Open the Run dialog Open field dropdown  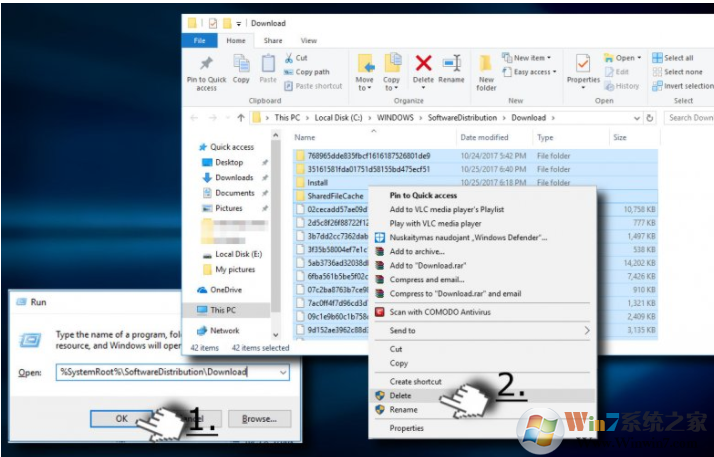pos(284,372)
